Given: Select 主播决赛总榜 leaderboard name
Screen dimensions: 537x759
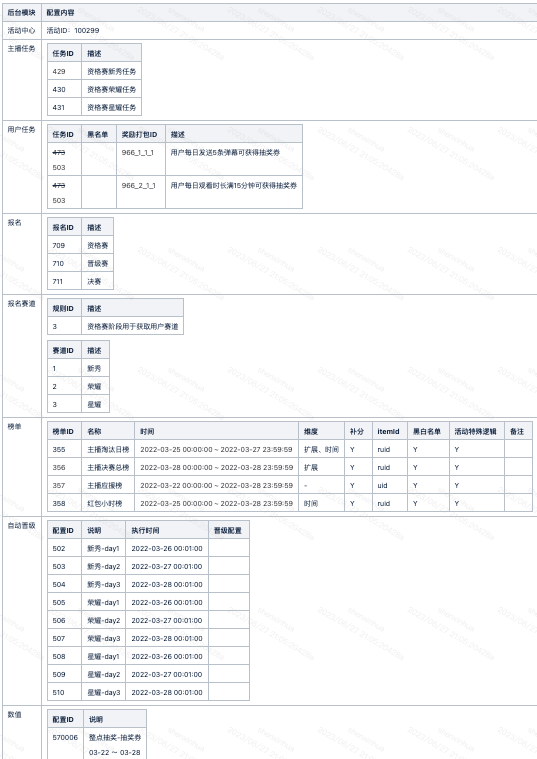Looking at the screenshot, I should 108,467.
